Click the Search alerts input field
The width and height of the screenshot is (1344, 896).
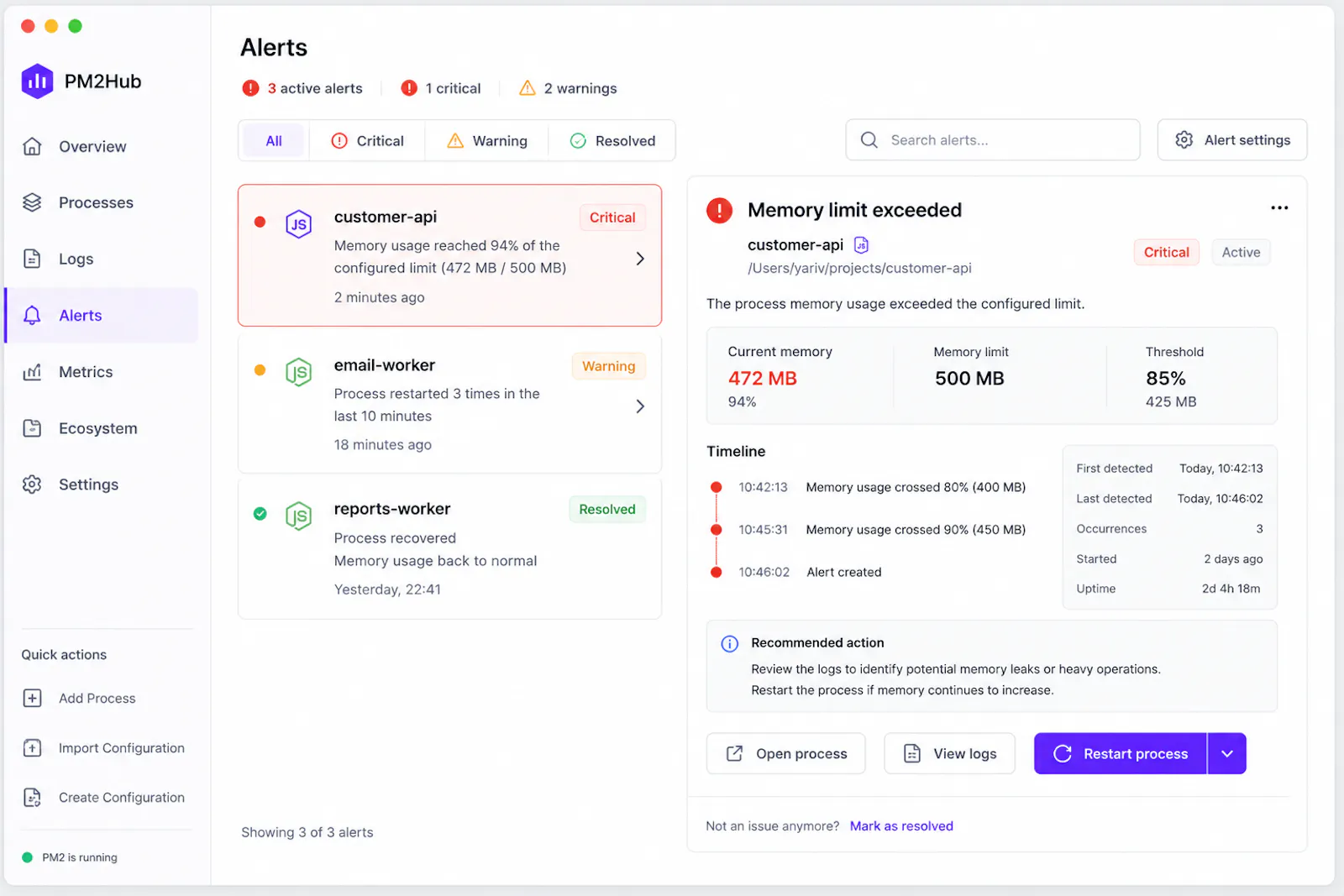tap(993, 140)
